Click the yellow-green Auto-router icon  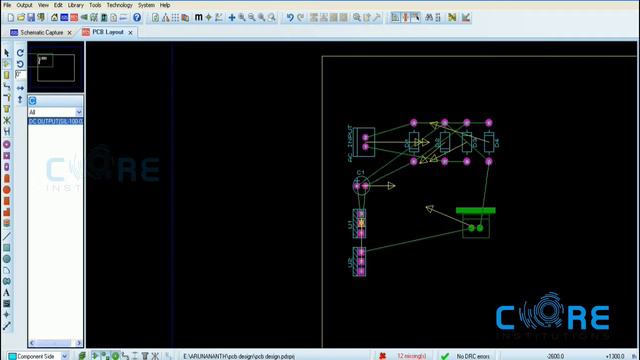452,18
